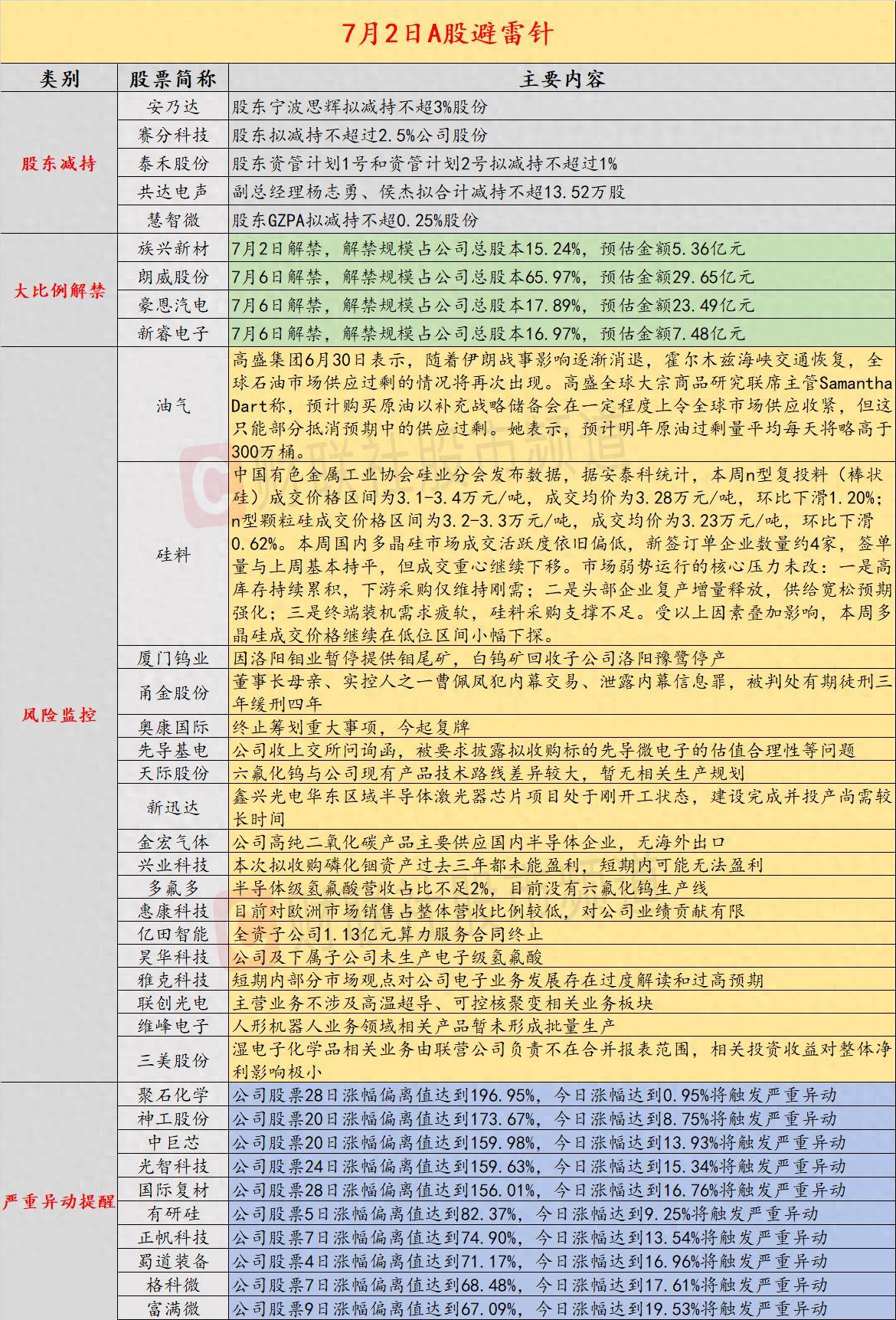Image resolution: width=896 pixels, height=1320 pixels.
Task: Select the 亿田智能 stock name cell
Action: [173, 934]
